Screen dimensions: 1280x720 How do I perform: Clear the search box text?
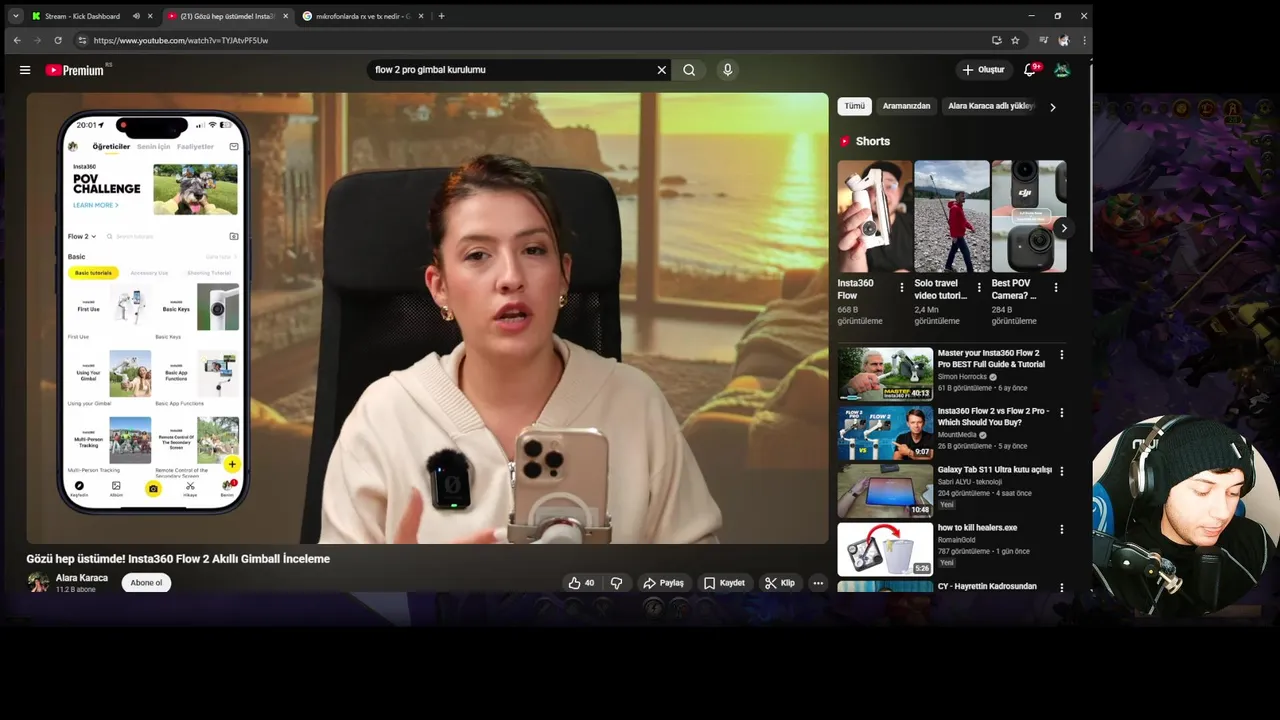pos(661,70)
